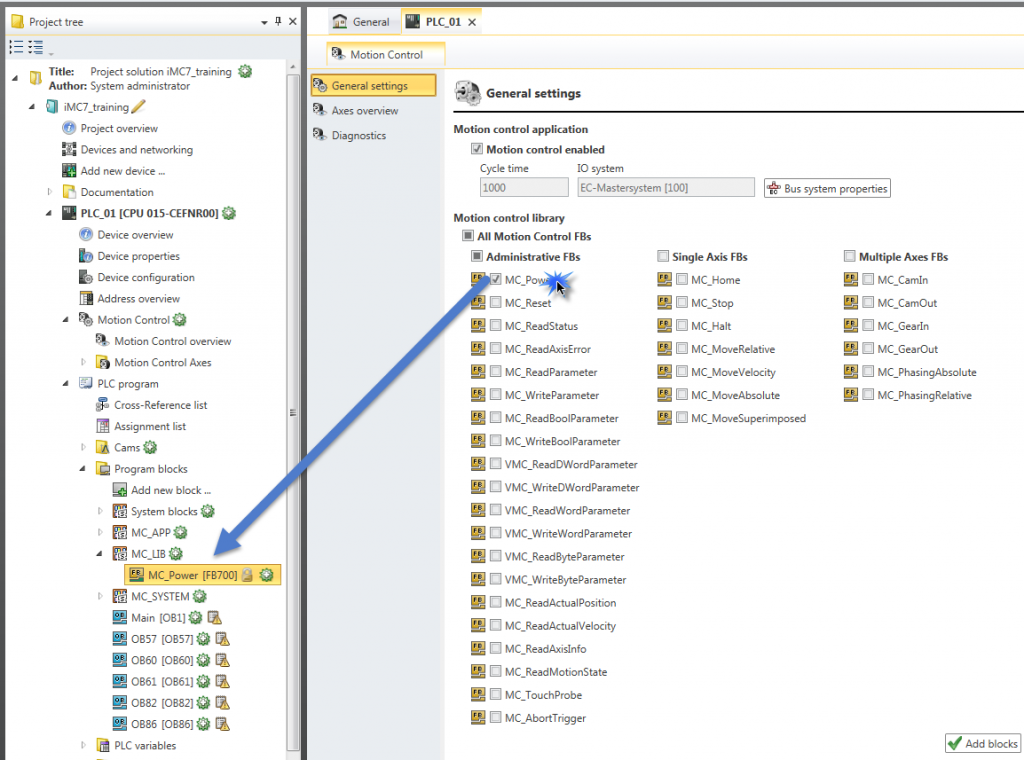Click the Diagnostics icon in sidebar
The width and height of the screenshot is (1024, 760).
click(x=320, y=136)
